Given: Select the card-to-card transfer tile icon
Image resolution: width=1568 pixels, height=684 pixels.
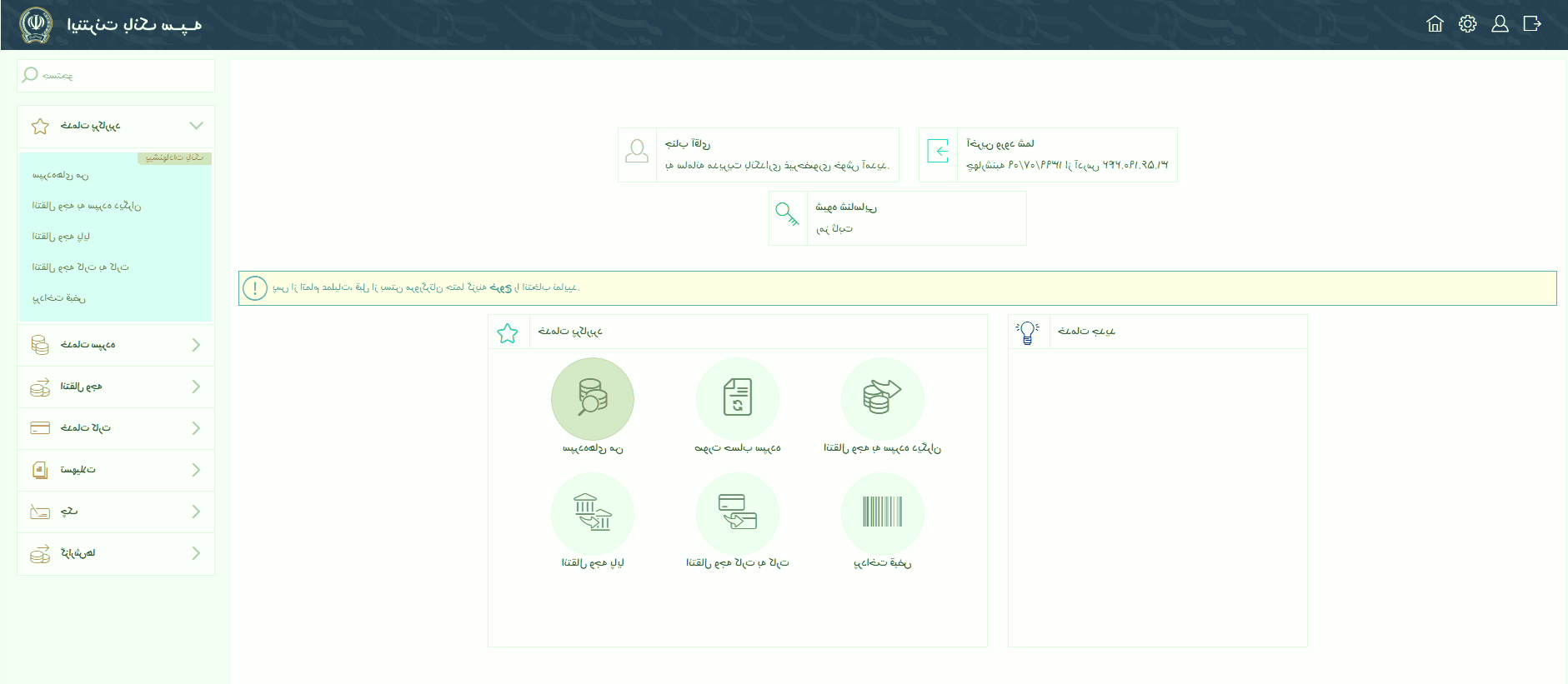Looking at the screenshot, I should [737, 513].
